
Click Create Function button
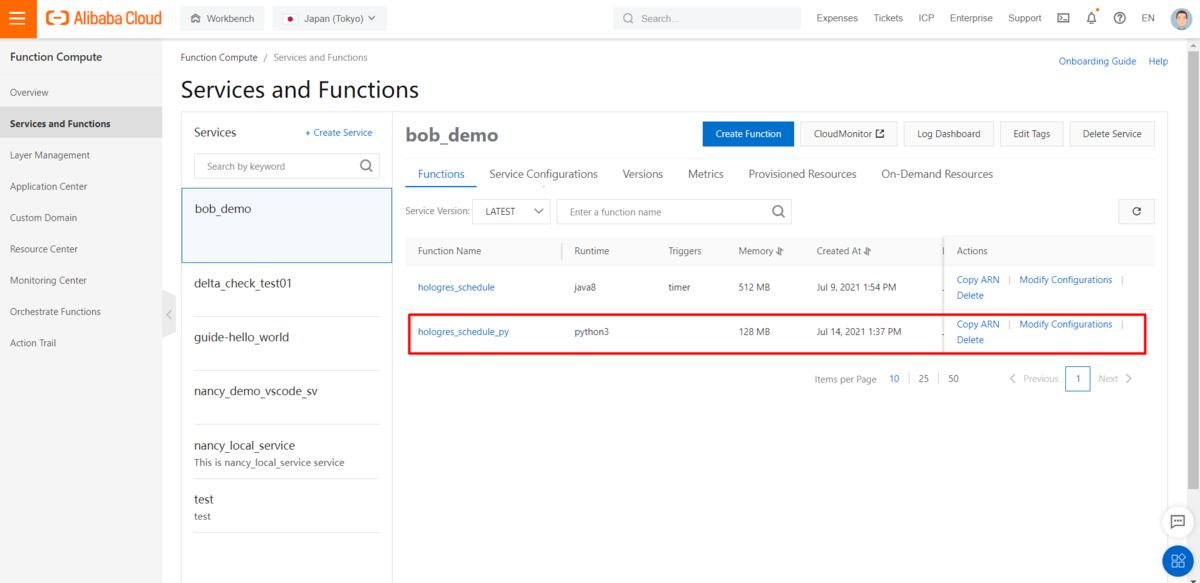click(748, 134)
